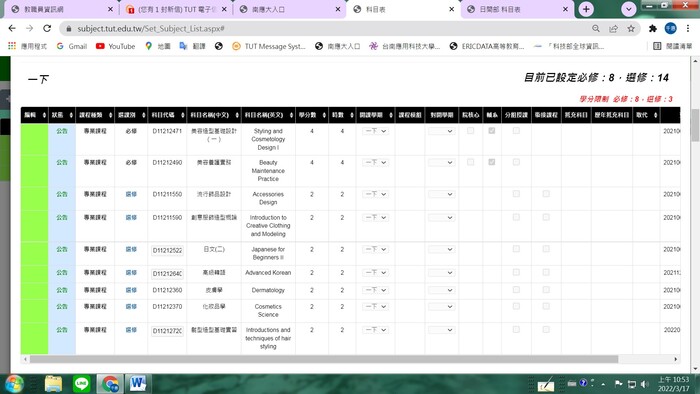This screenshot has height=394, width=700.
Task: Switch to the third browser tab
Action: [x=290, y=9]
